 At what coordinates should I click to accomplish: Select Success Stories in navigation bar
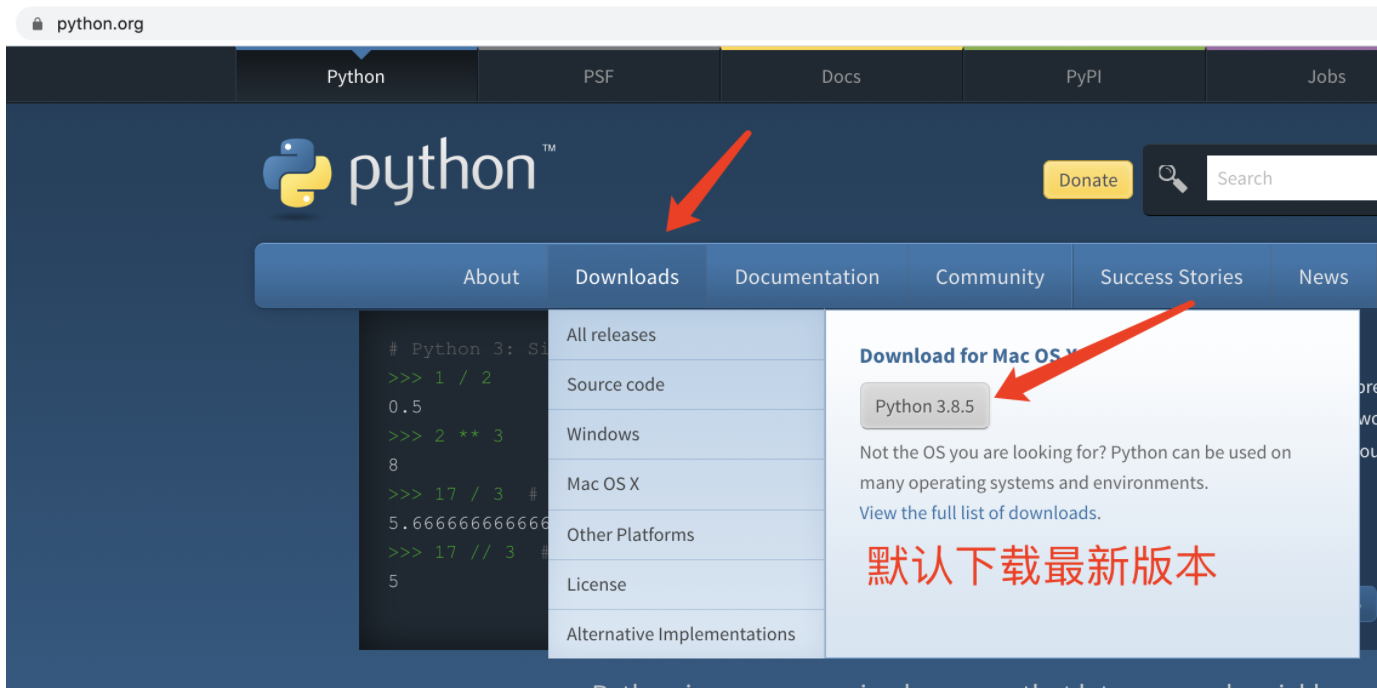[x=1171, y=277]
